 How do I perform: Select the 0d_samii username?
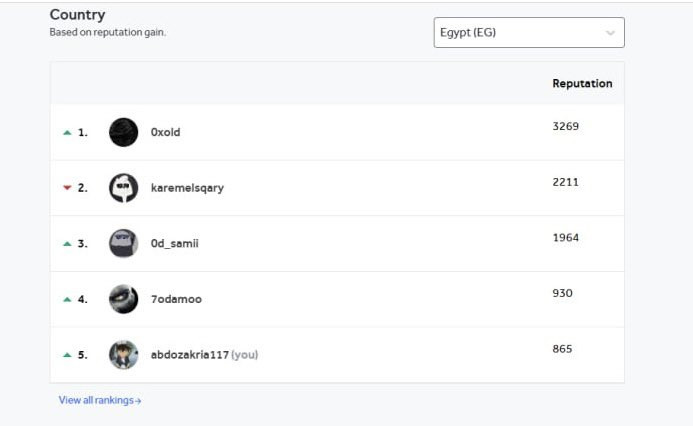(175, 243)
